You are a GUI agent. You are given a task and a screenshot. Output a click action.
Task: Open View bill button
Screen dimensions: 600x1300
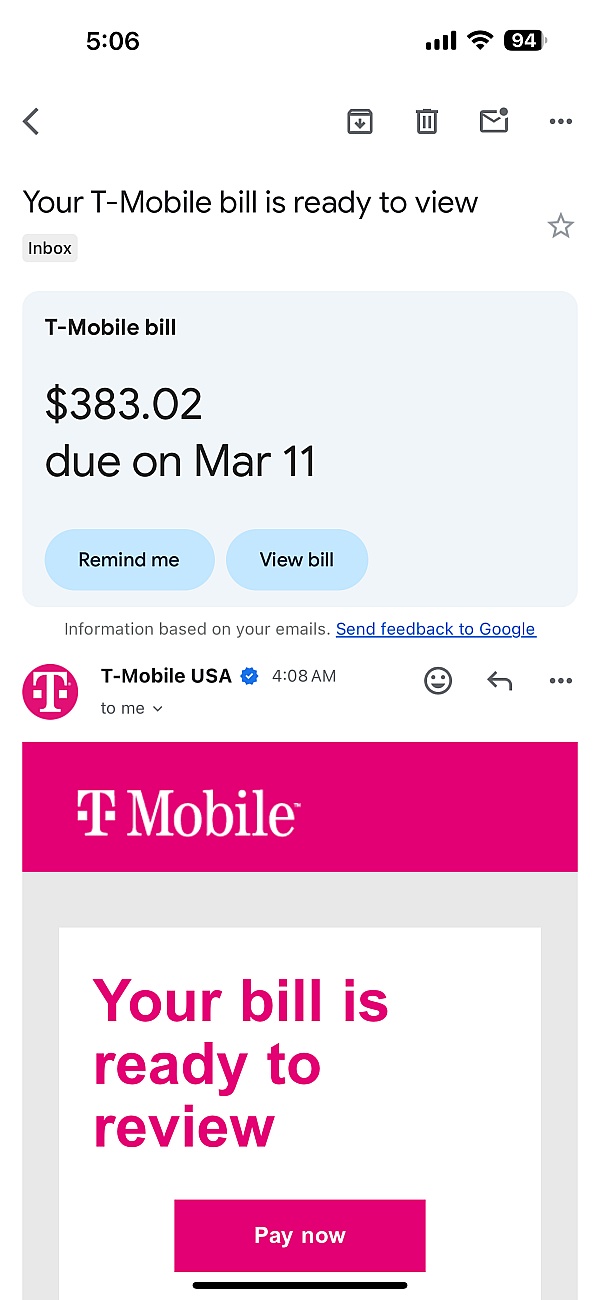coord(297,560)
